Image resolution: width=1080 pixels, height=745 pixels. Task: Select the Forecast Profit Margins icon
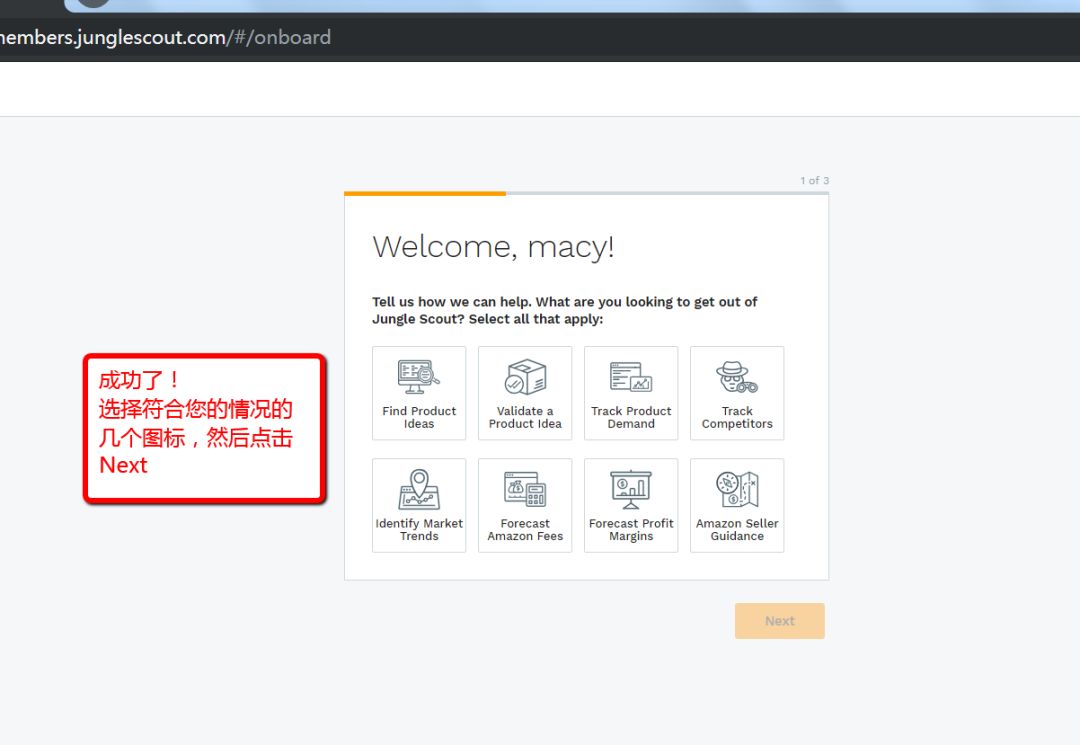coord(631,490)
